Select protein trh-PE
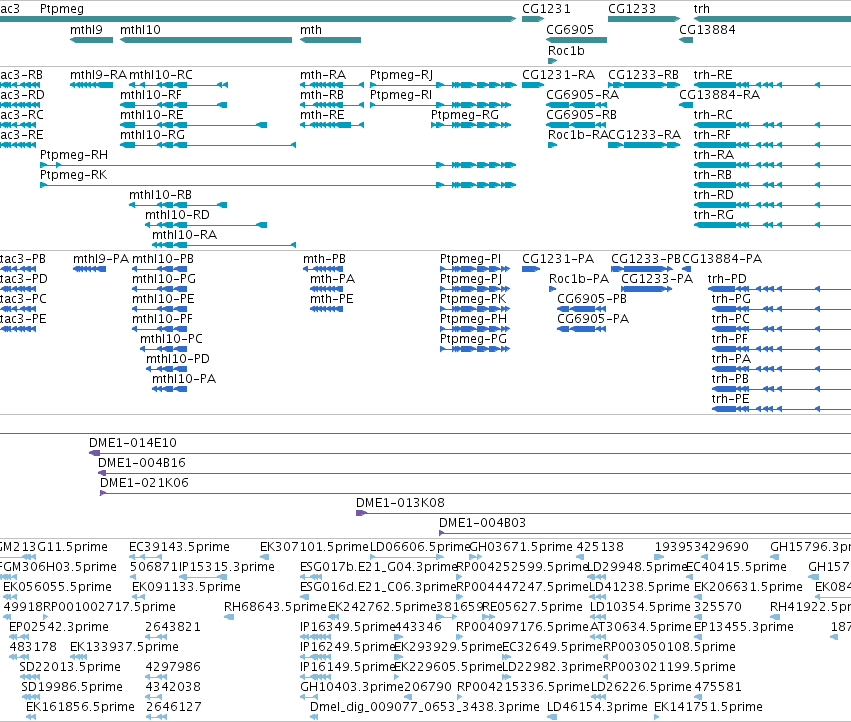Image resolution: width=851 pixels, height=722 pixels. pyautogui.click(x=782, y=409)
